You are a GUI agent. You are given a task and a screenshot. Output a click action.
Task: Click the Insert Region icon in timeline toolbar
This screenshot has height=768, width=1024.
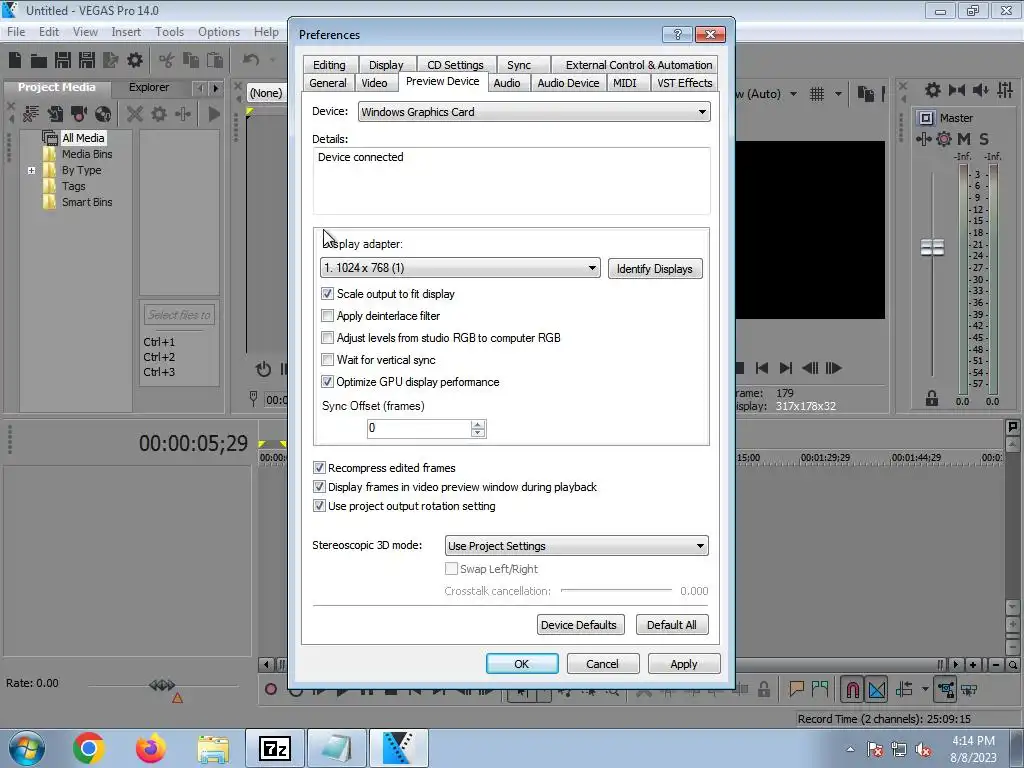pyautogui.click(x=820, y=689)
